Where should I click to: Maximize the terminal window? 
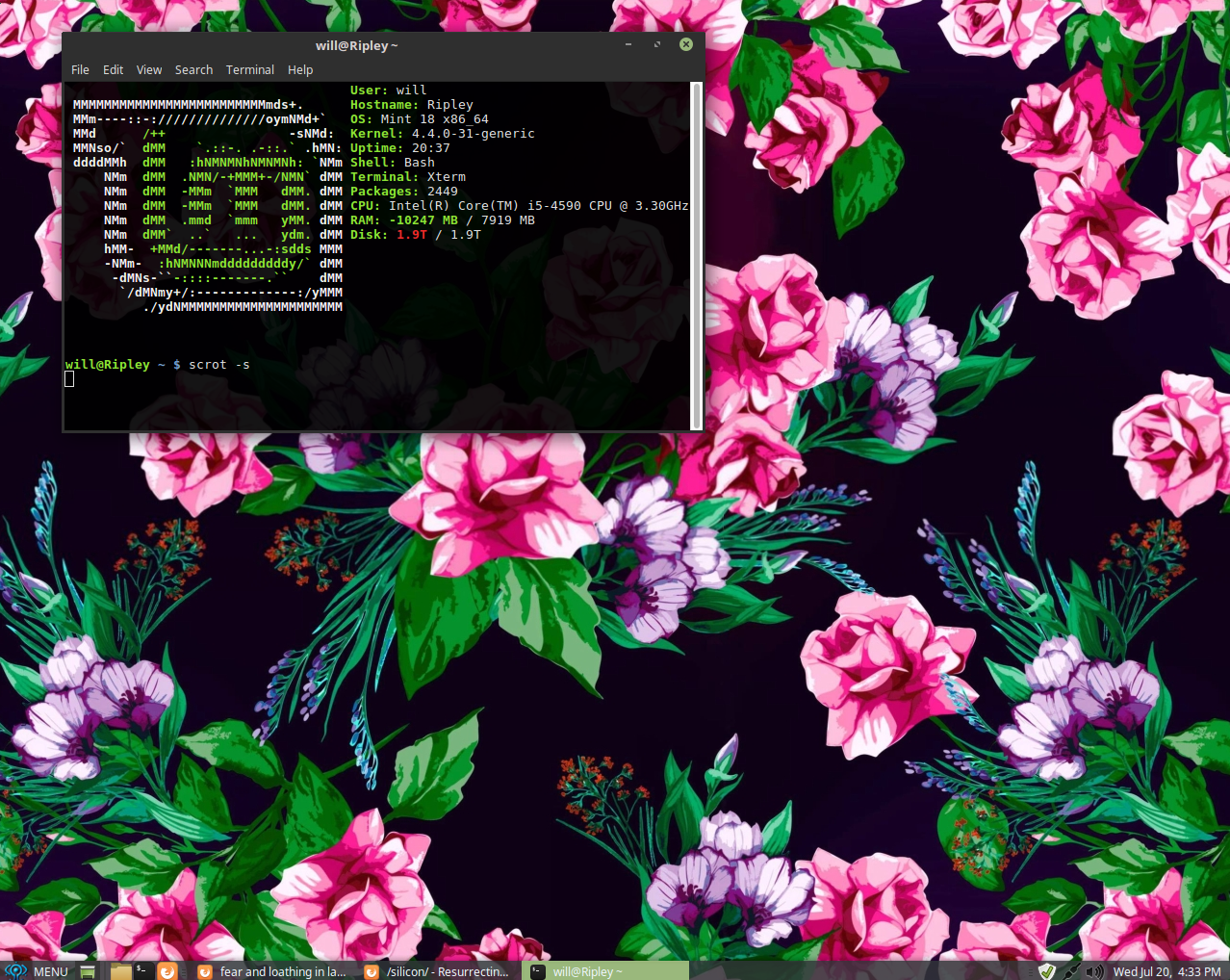coord(657,45)
